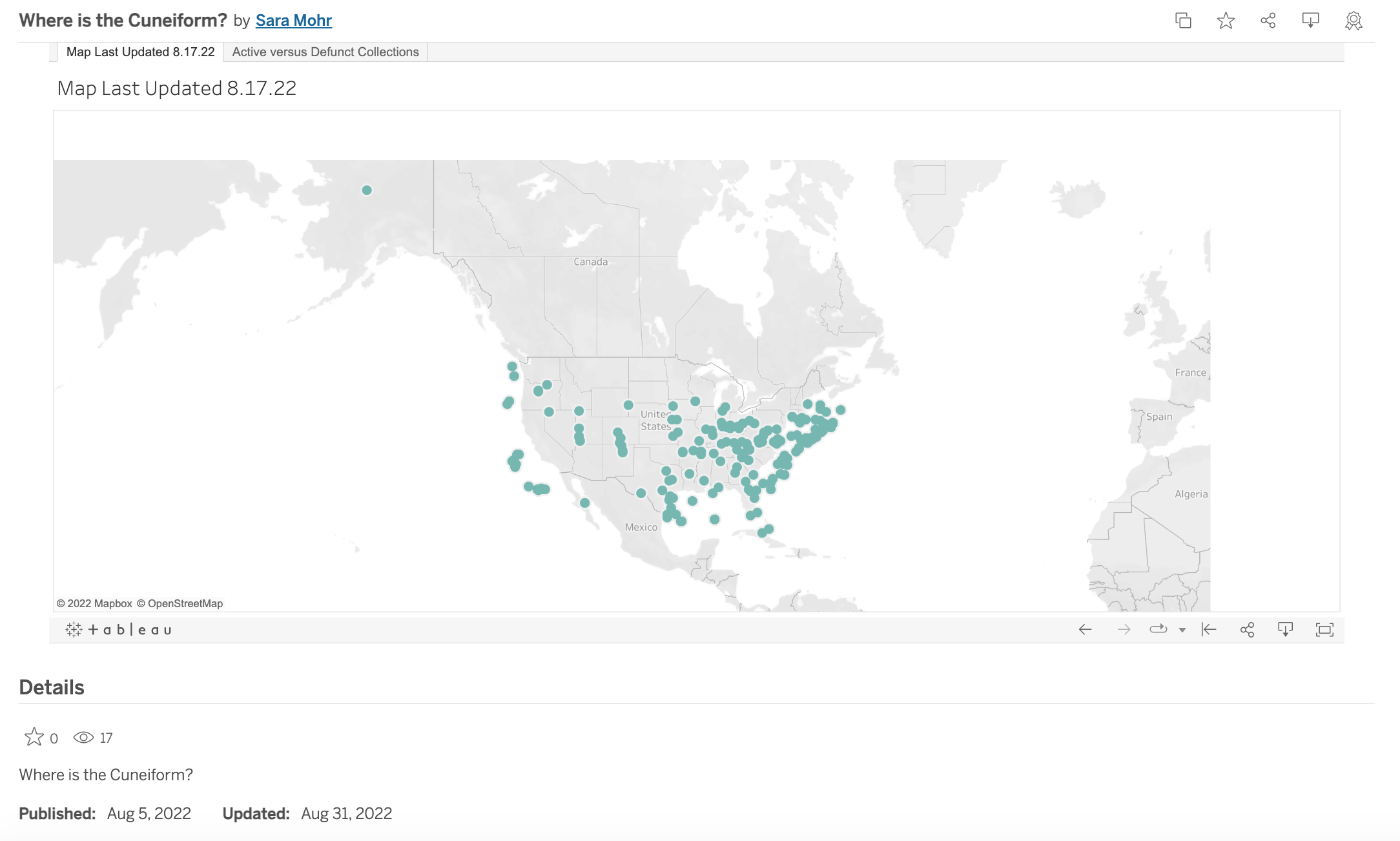Click the updated date Aug 31, 2022
The image size is (1400, 841).
coord(347,813)
